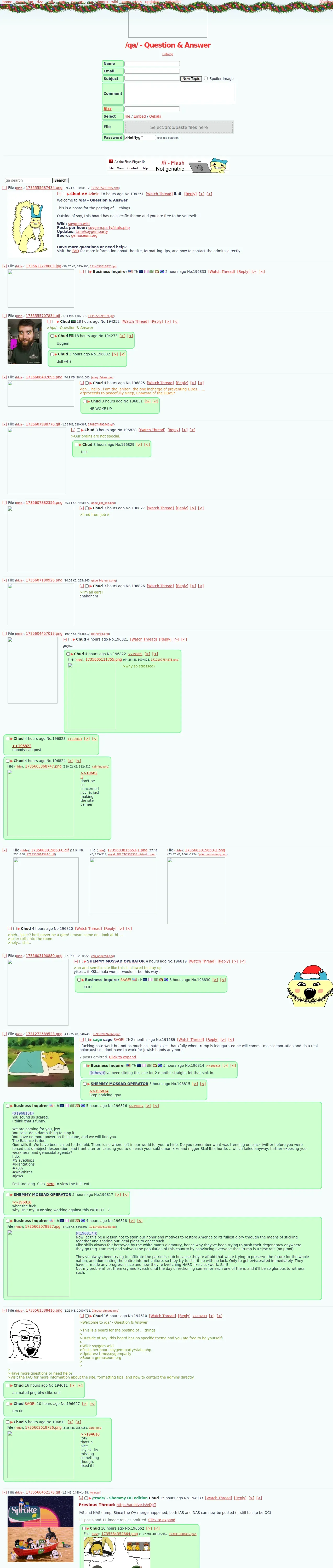Tick the checkbox on Admin post No.194251
Screen dimensions: 333x1568
pos(65,194)
